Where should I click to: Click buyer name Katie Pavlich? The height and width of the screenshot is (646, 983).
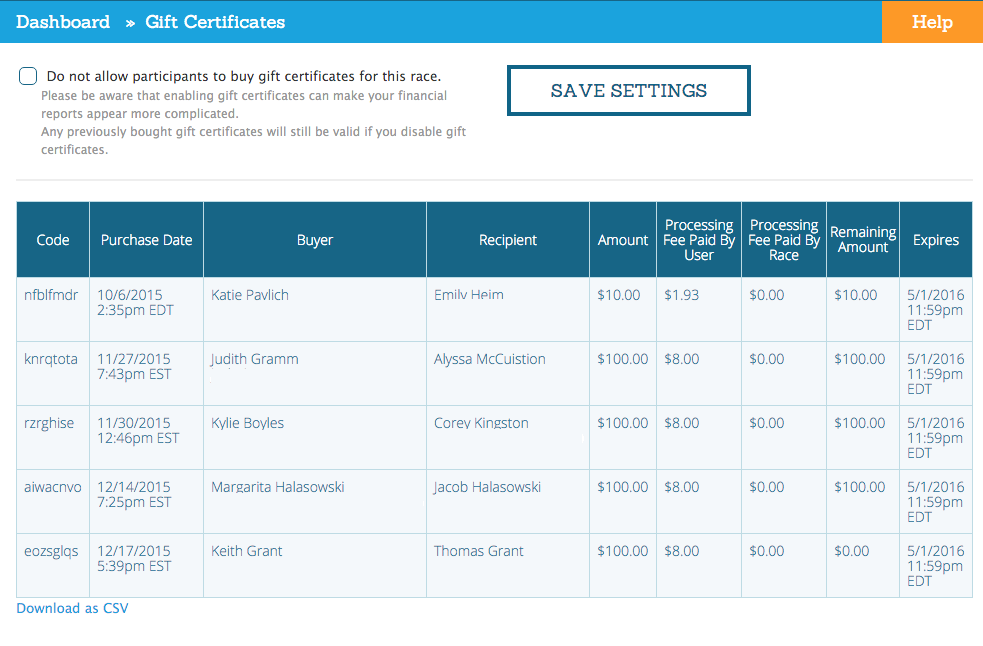[x=248, y=294]
